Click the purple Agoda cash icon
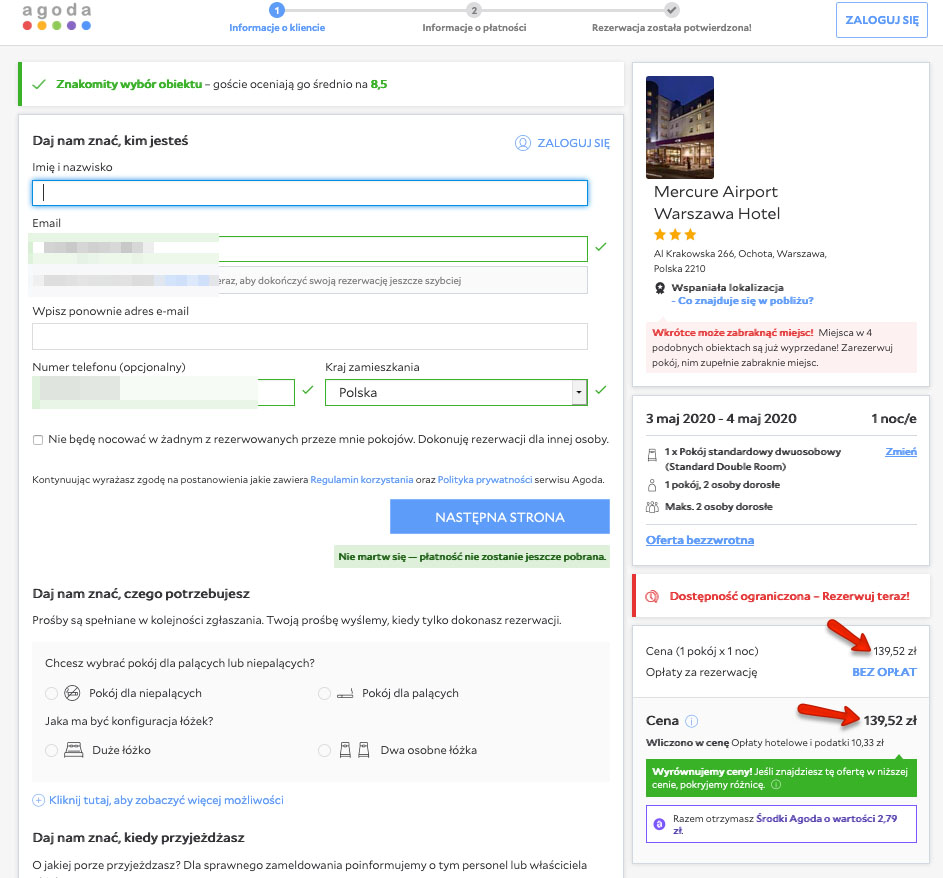 659,824
